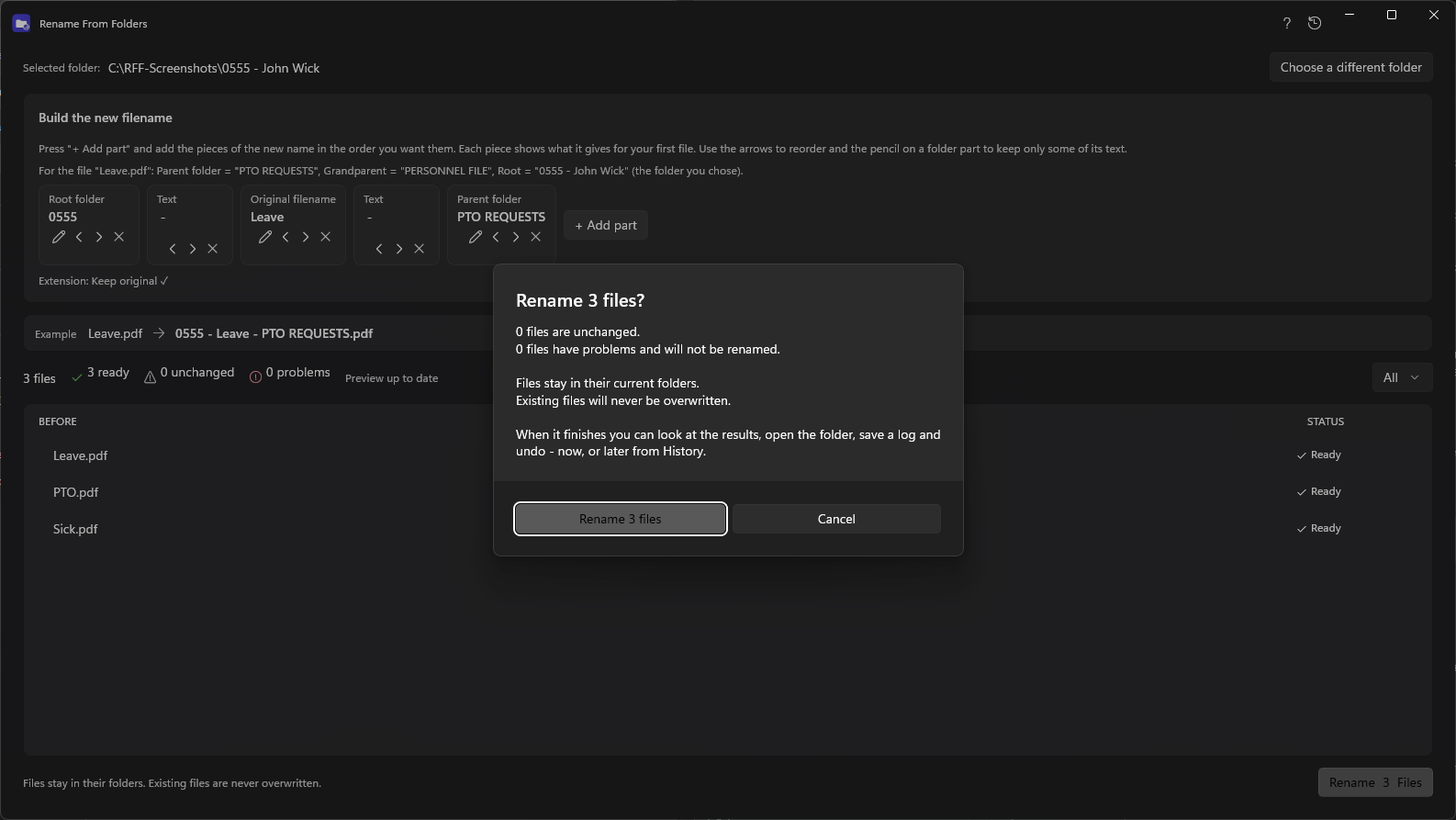Click the selected folder path text

(214, 68)
